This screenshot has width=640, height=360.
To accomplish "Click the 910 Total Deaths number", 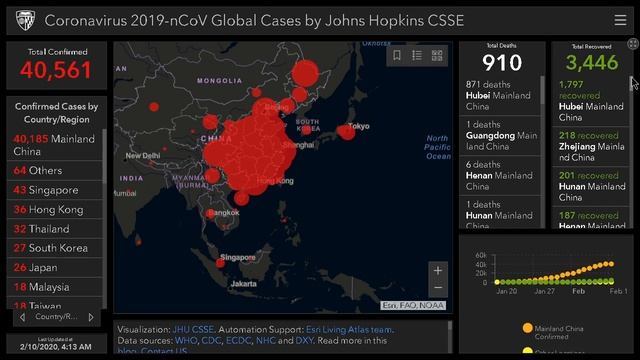I will coord(502,63).
